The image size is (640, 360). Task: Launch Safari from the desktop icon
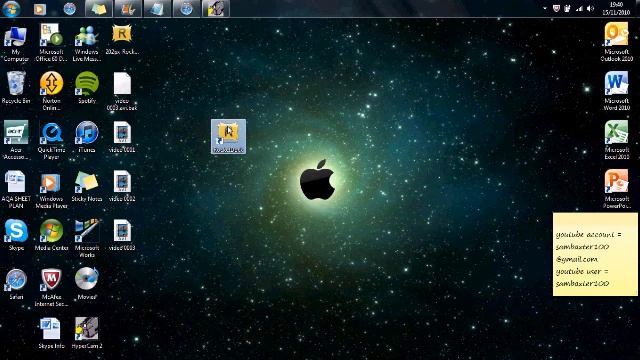[16, 284]
